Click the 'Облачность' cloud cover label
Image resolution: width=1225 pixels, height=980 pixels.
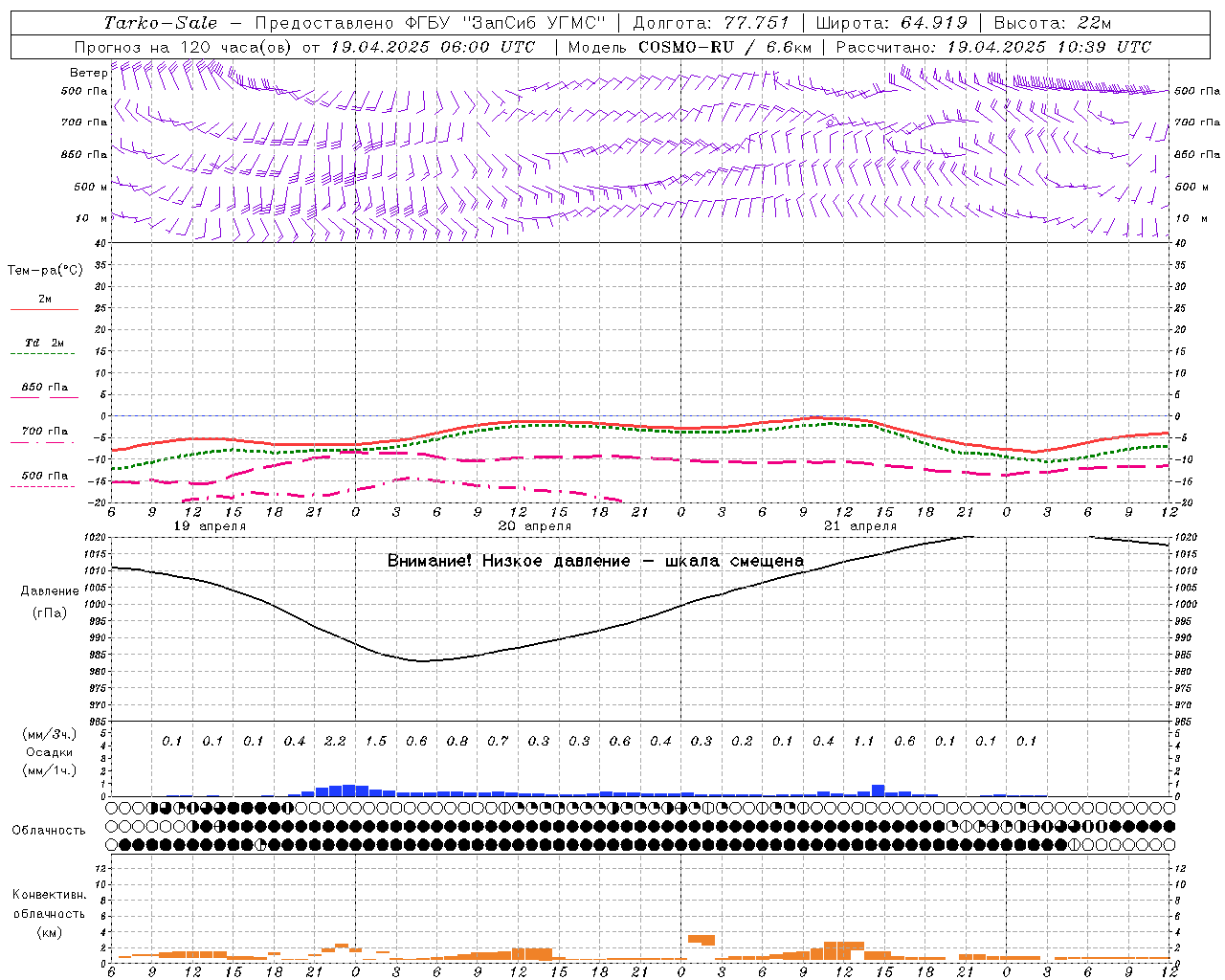pos(49,831)
